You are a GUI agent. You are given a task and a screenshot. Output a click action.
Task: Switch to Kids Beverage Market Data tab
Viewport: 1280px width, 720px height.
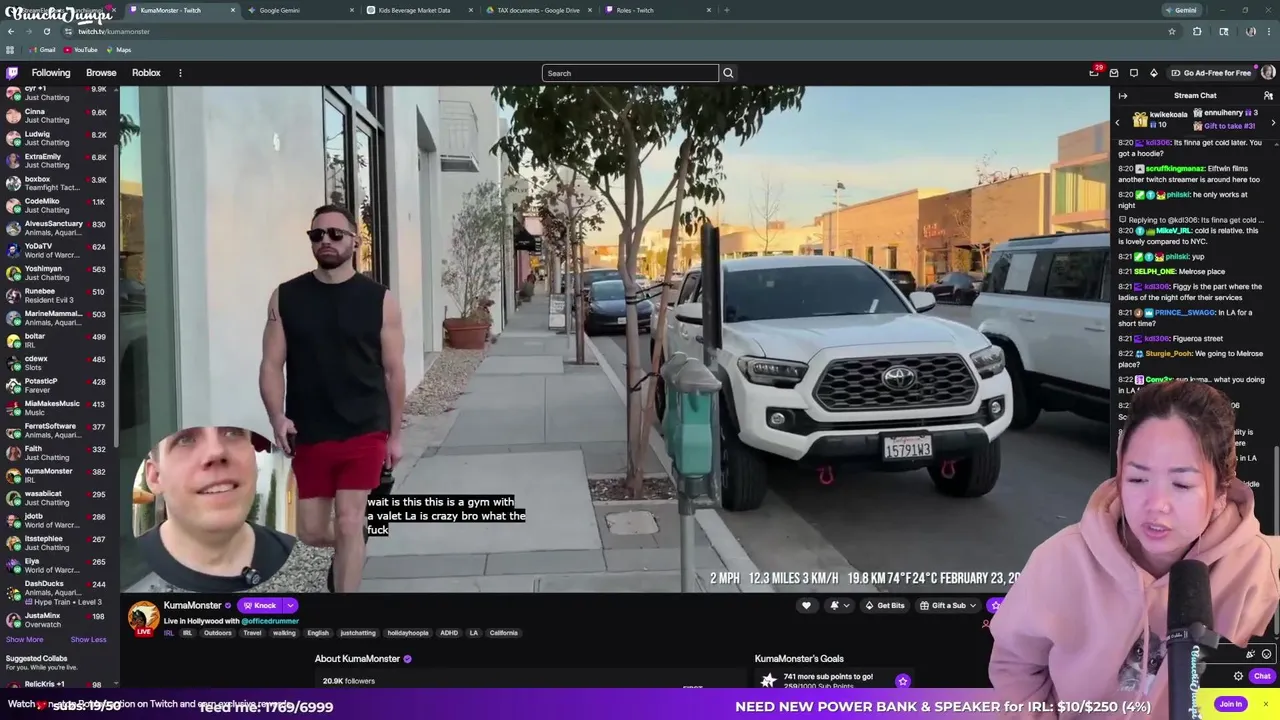420,10
